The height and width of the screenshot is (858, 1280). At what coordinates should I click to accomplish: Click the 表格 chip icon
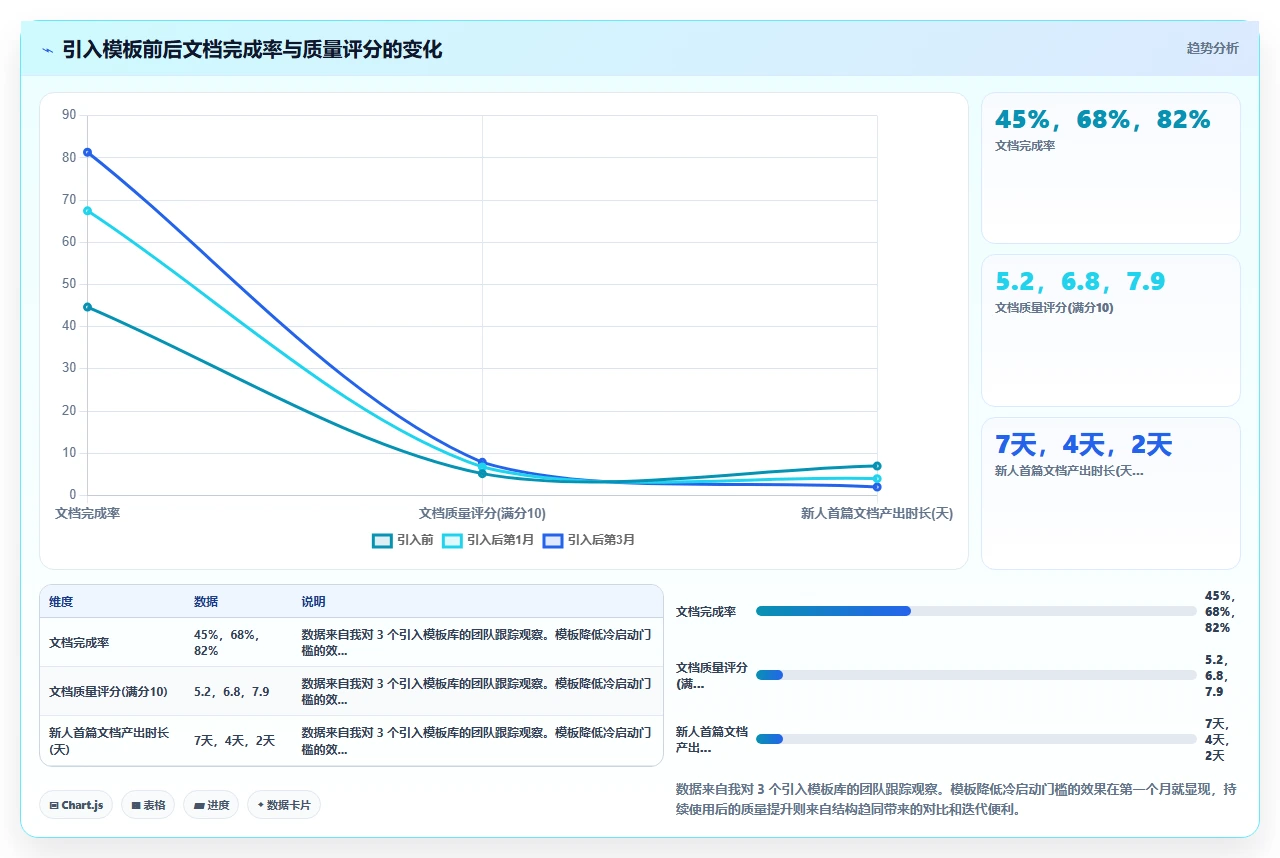pyautogui.click(x=135, y=805)
